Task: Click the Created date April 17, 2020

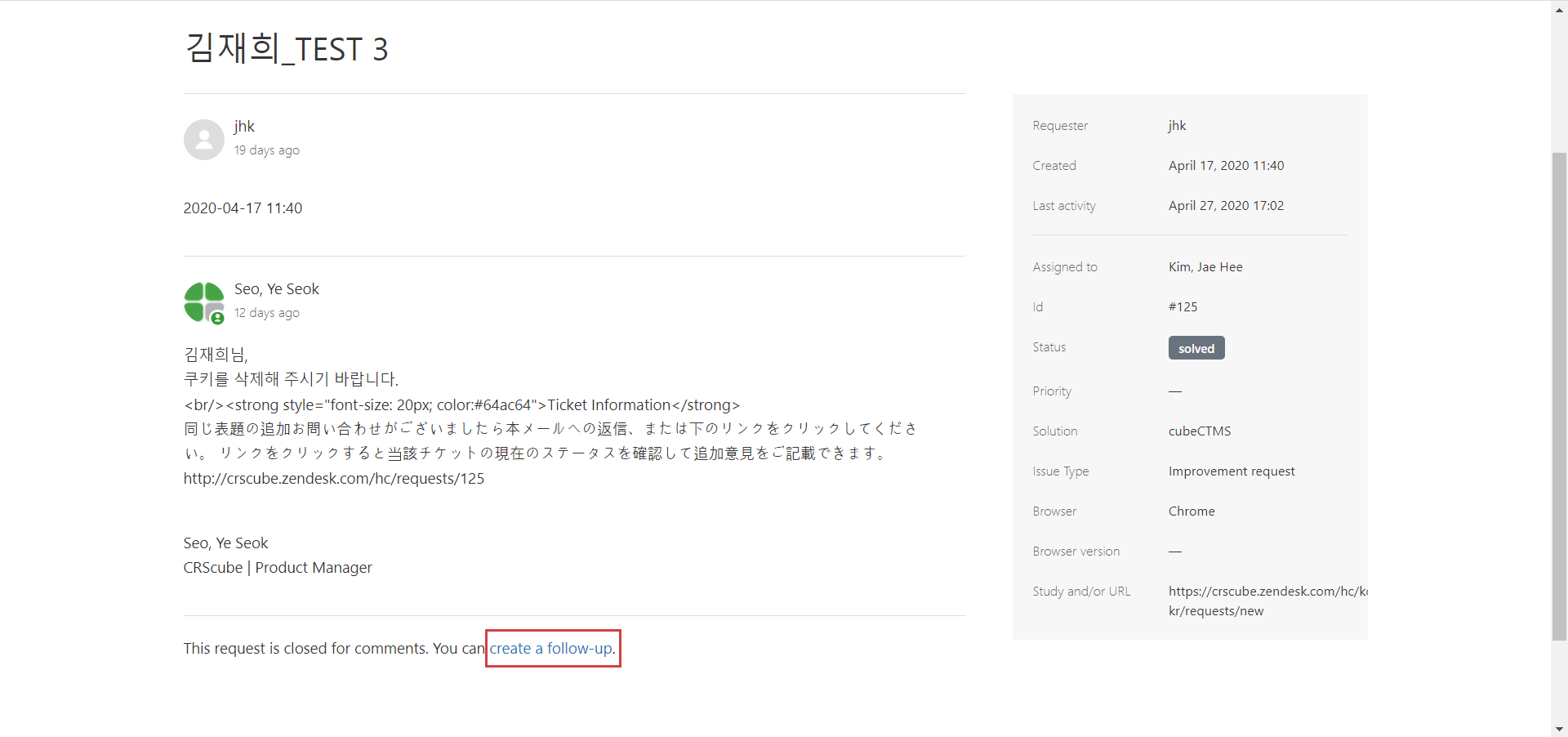Action: (x=1225, y=166)
